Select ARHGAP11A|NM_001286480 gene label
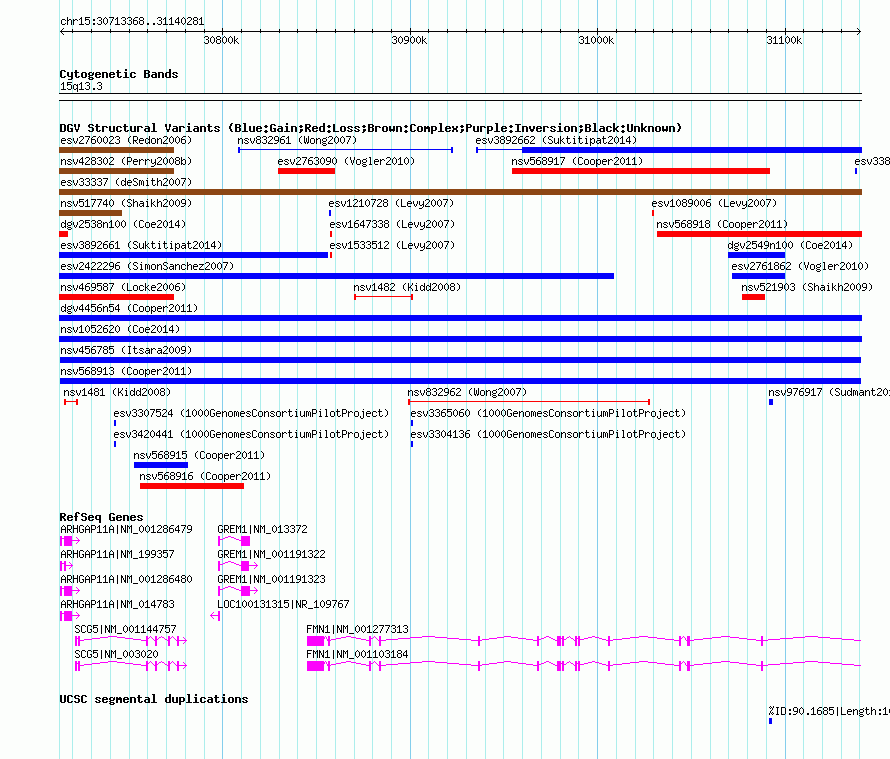Screen dimensions: 890x759 126,579
